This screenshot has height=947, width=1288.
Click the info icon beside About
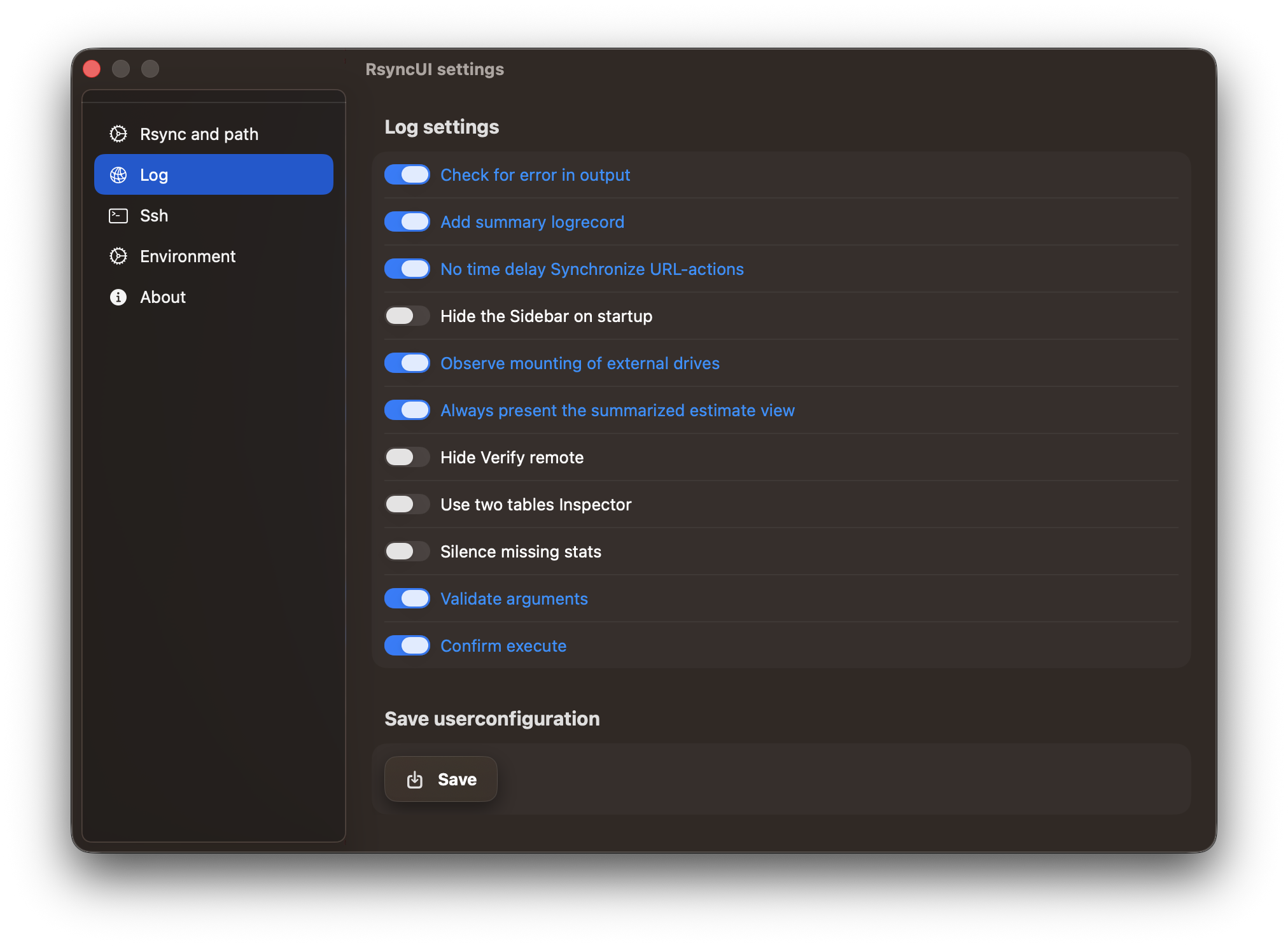coord(118,297)
